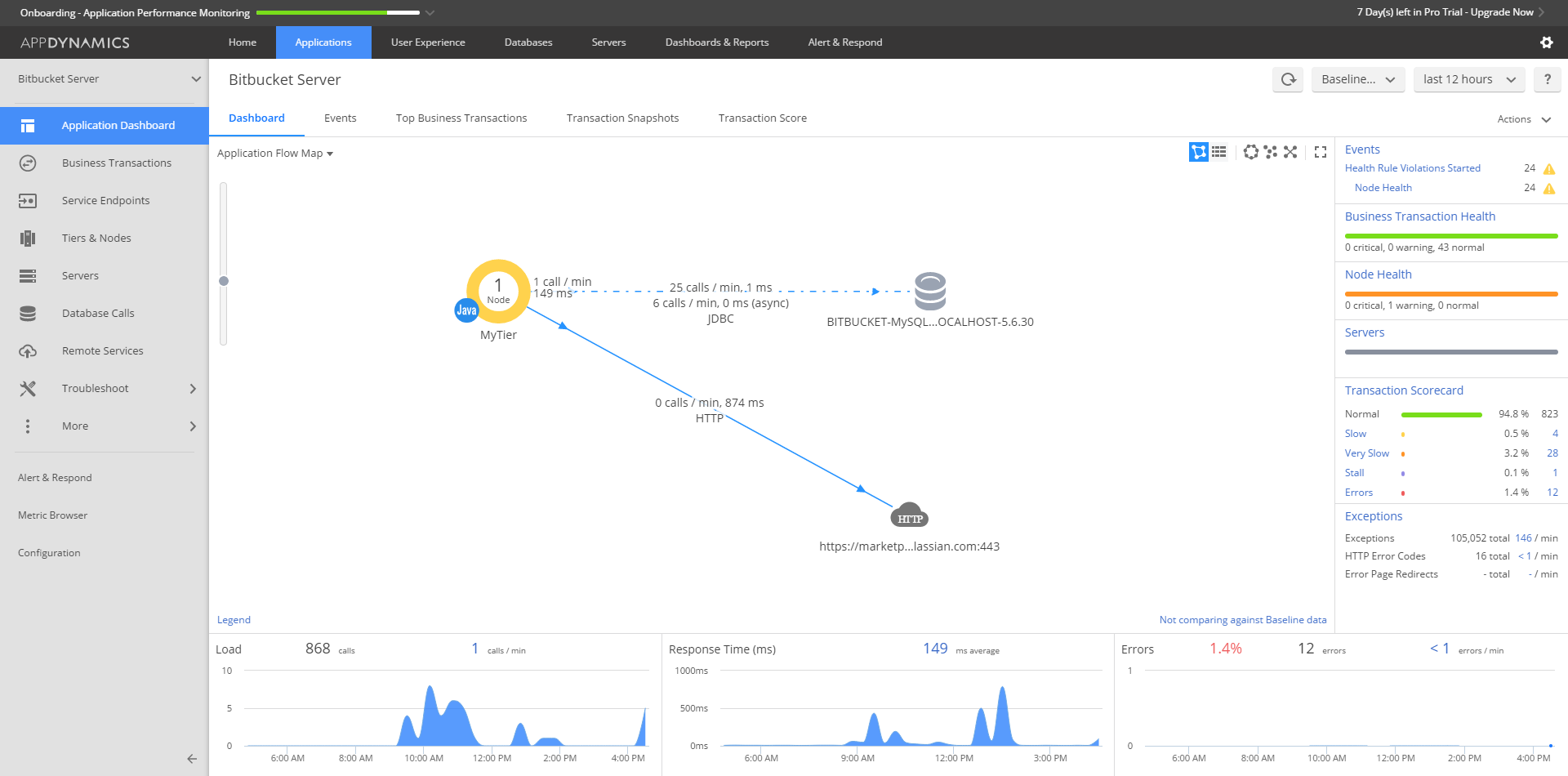Open the help question mark button
1568x776 pixels.
pos(1547,79)
